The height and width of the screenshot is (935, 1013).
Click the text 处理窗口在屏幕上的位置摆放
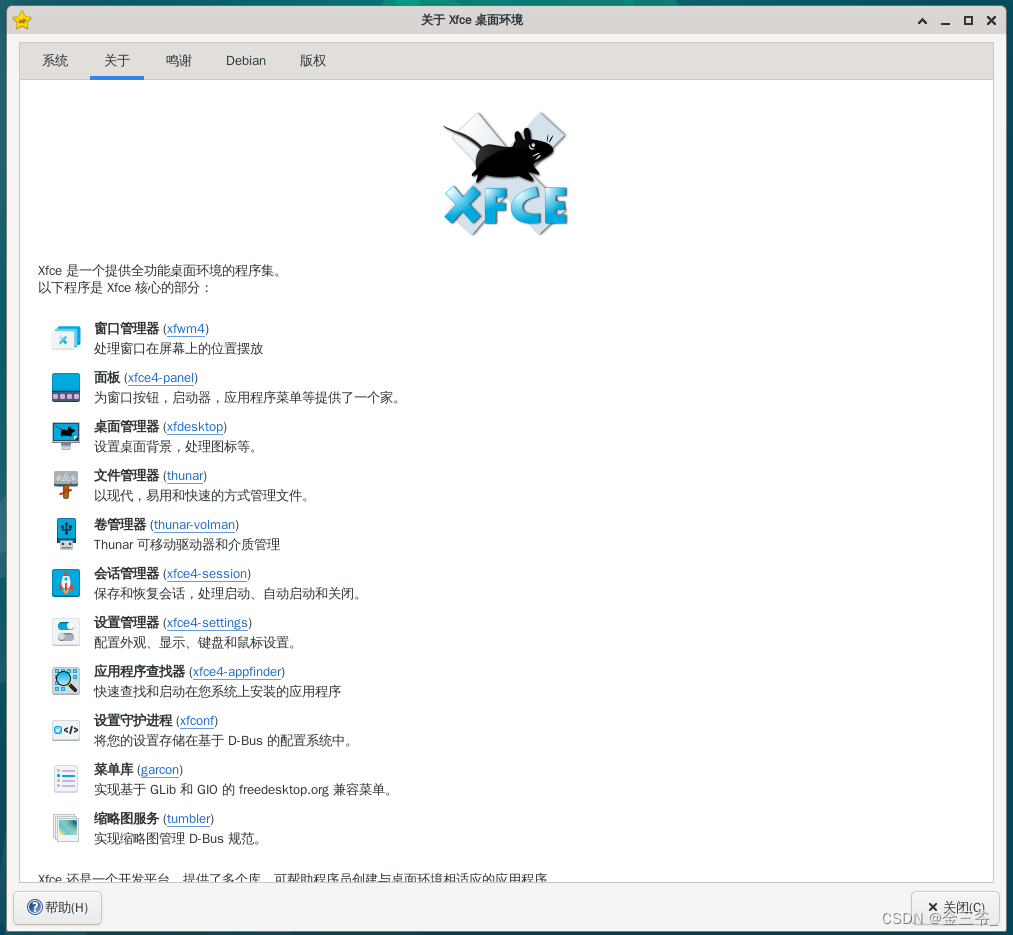pyautogui.click(x=178, y=349)
